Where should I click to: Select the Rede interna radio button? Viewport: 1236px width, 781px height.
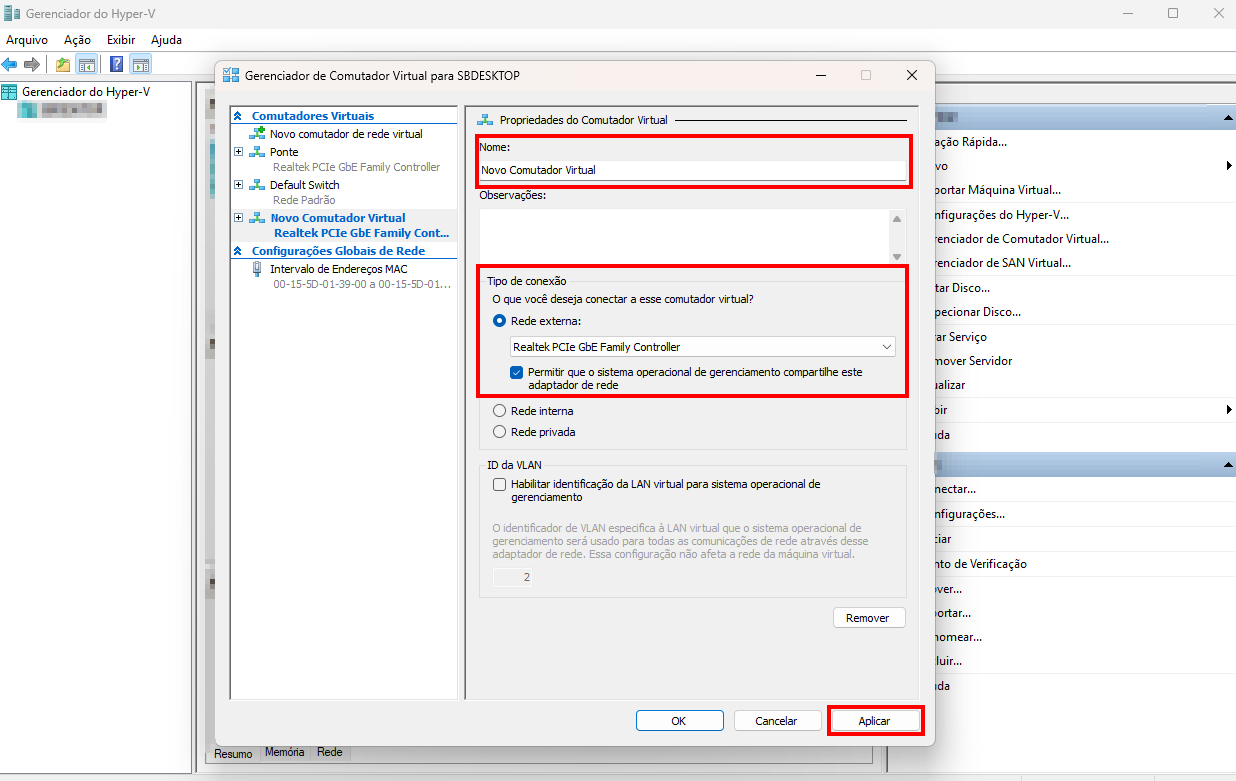click(500, 411)
